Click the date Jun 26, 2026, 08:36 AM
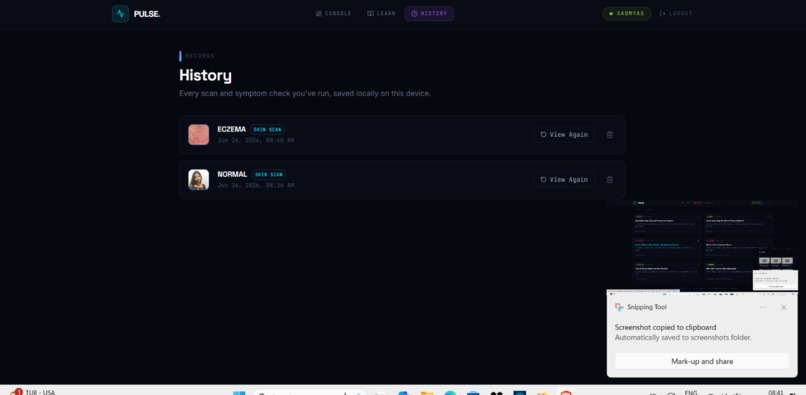The width and height of the screenshot is (806, 395). pyautogui.click(x=255, y=185)
